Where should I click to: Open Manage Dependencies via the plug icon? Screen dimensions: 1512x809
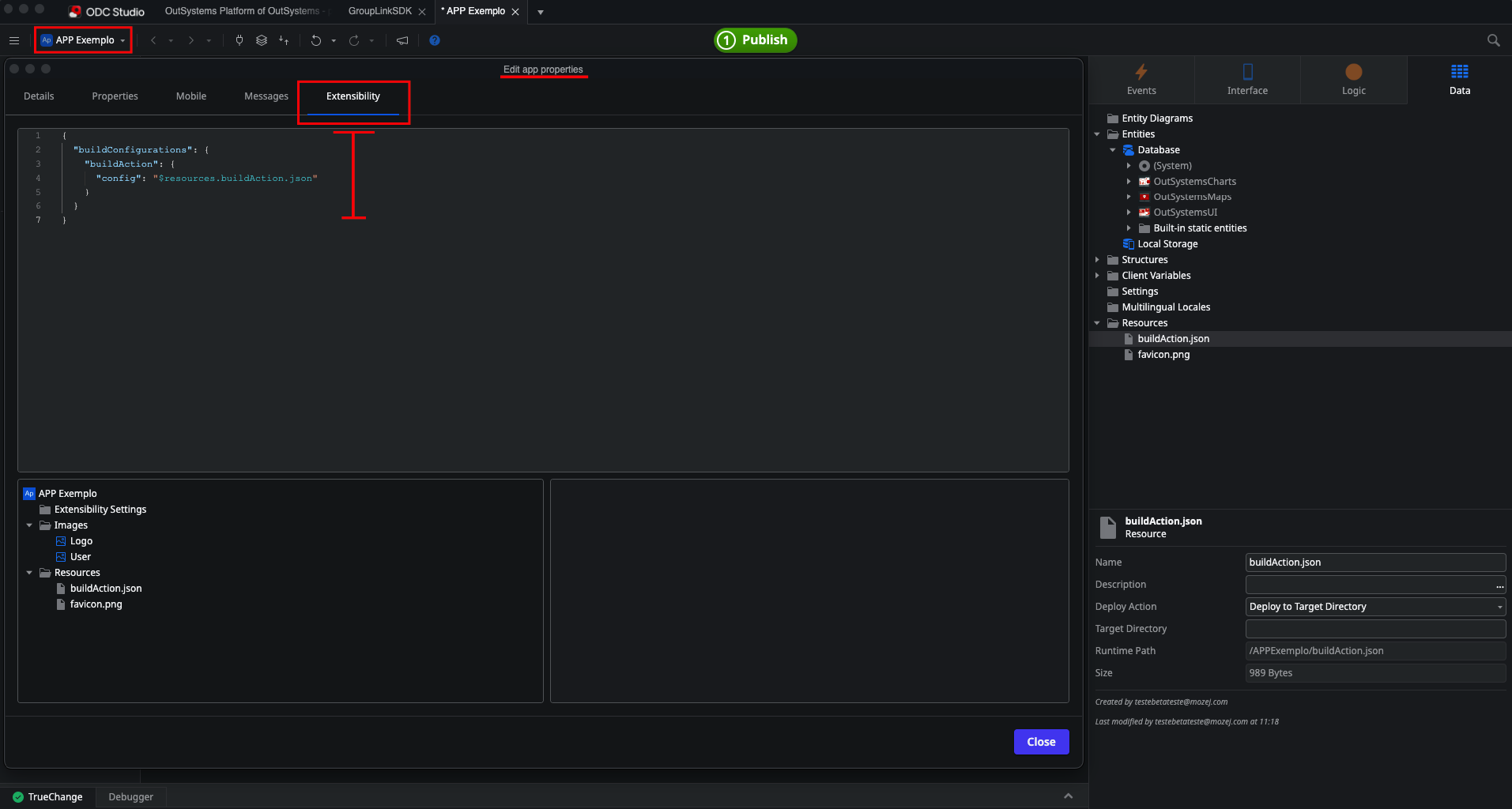(239, 40)
